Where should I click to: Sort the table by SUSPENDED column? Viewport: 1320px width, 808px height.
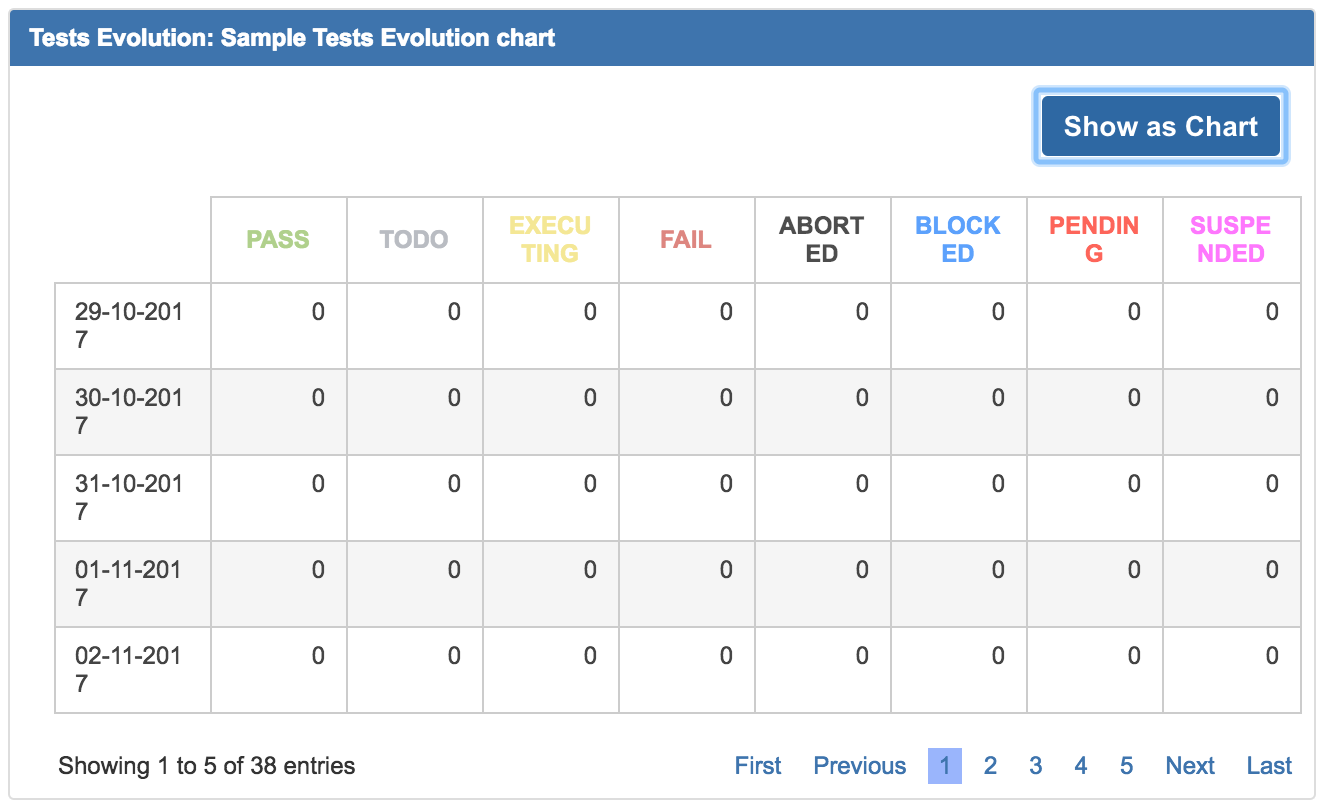(1229, 239)
